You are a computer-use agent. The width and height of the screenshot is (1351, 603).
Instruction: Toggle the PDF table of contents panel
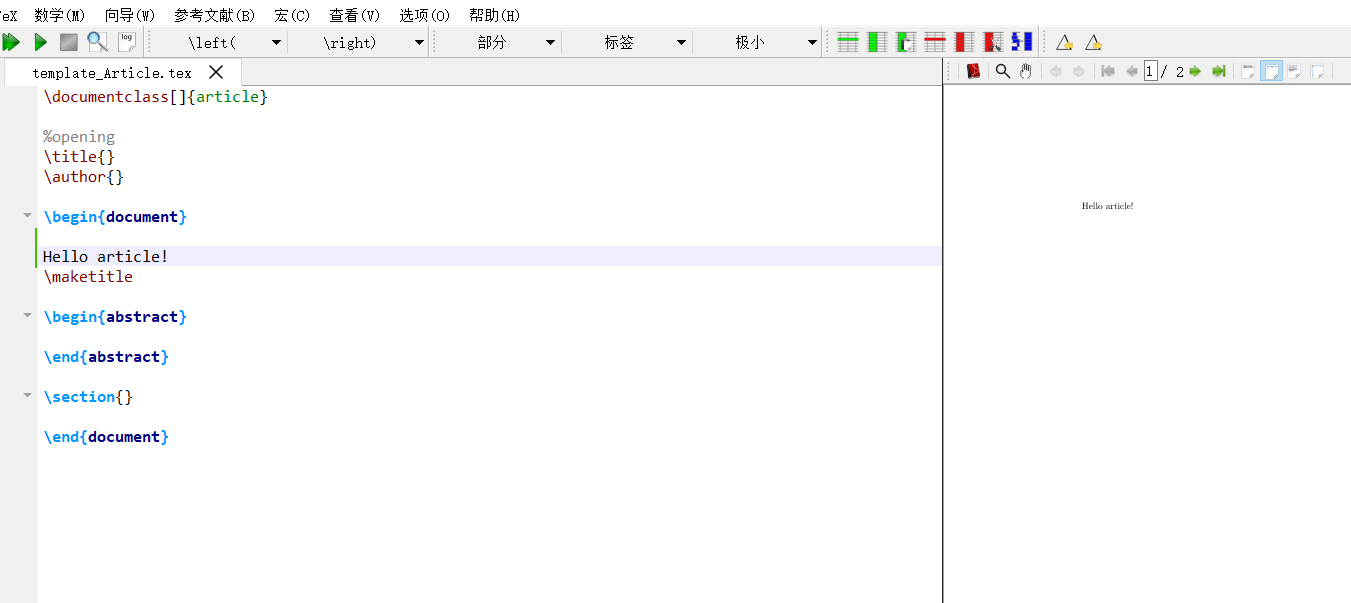point(973,70)
